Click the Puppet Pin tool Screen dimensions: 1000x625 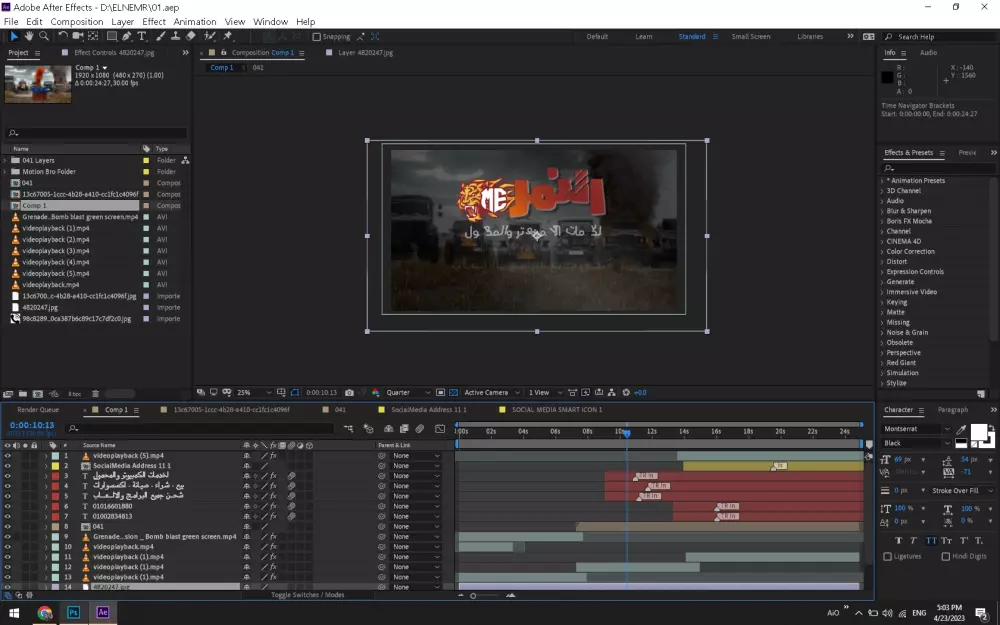(x=227, y=36)
